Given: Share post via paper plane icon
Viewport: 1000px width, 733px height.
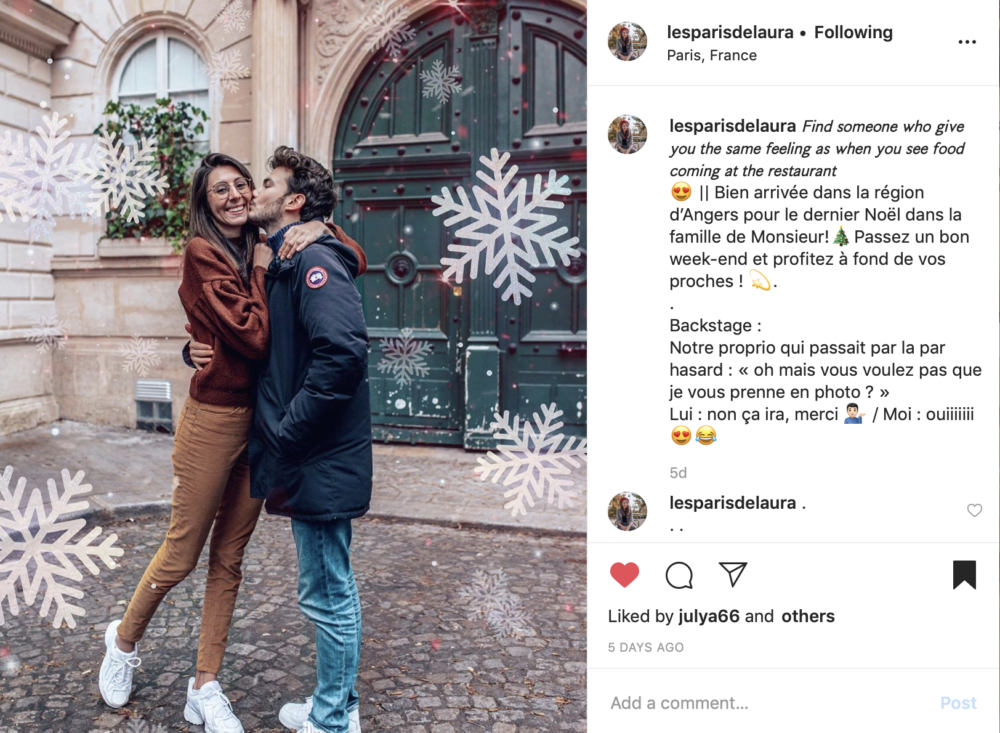Looking at the screenshot, I should click(x=733, y=574).
